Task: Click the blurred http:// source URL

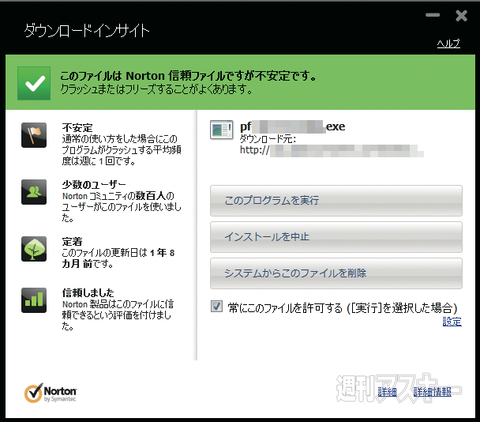Action: click(x=332, y=151)
